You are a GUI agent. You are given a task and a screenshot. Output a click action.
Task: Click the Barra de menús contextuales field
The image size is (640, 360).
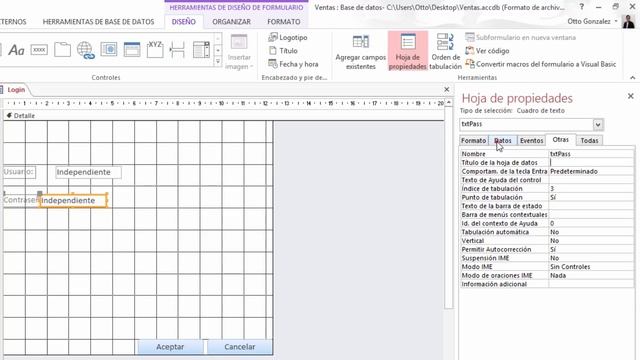[591, 215]
